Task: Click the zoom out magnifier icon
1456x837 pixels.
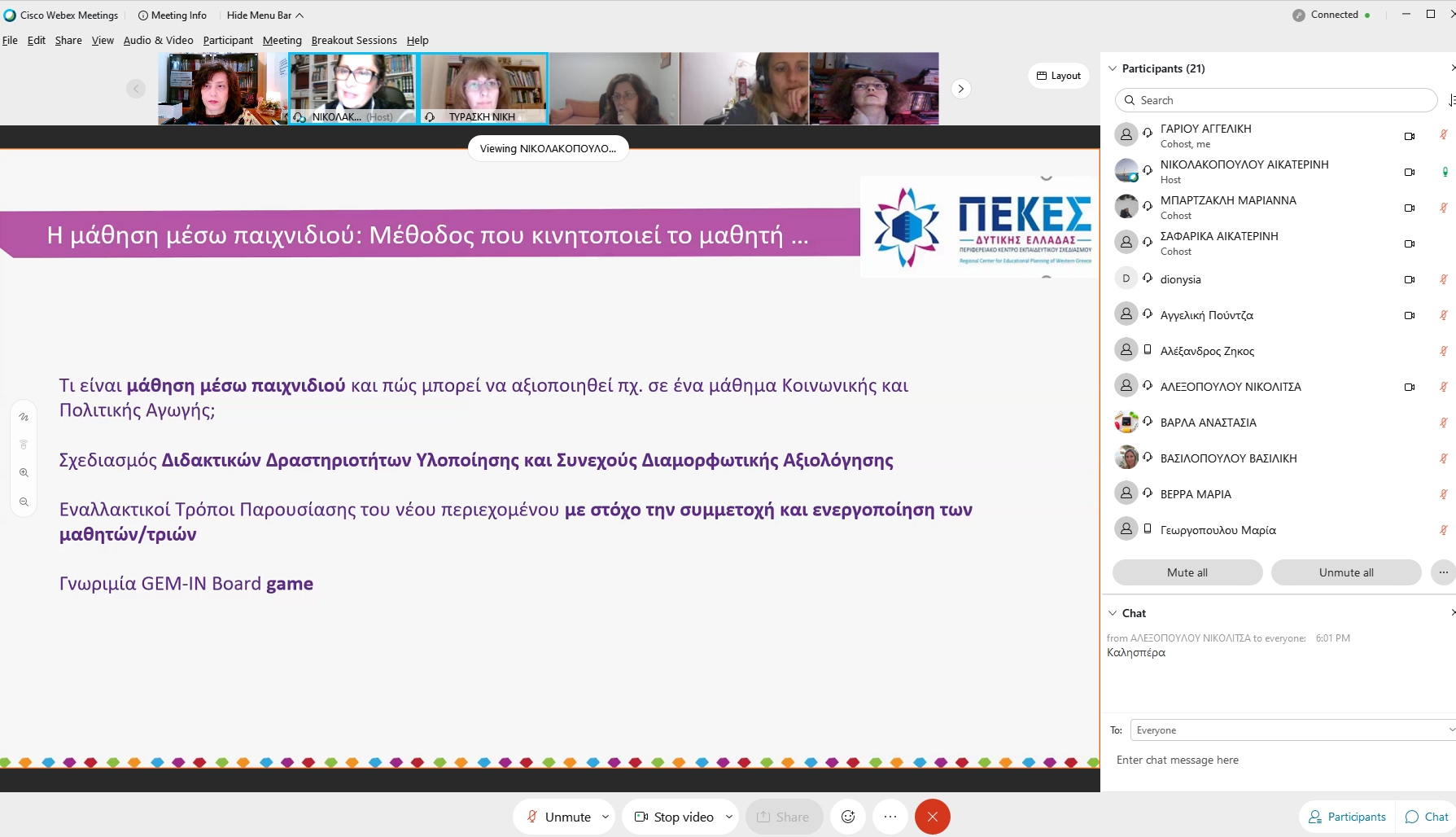Action: click(24, 502)
